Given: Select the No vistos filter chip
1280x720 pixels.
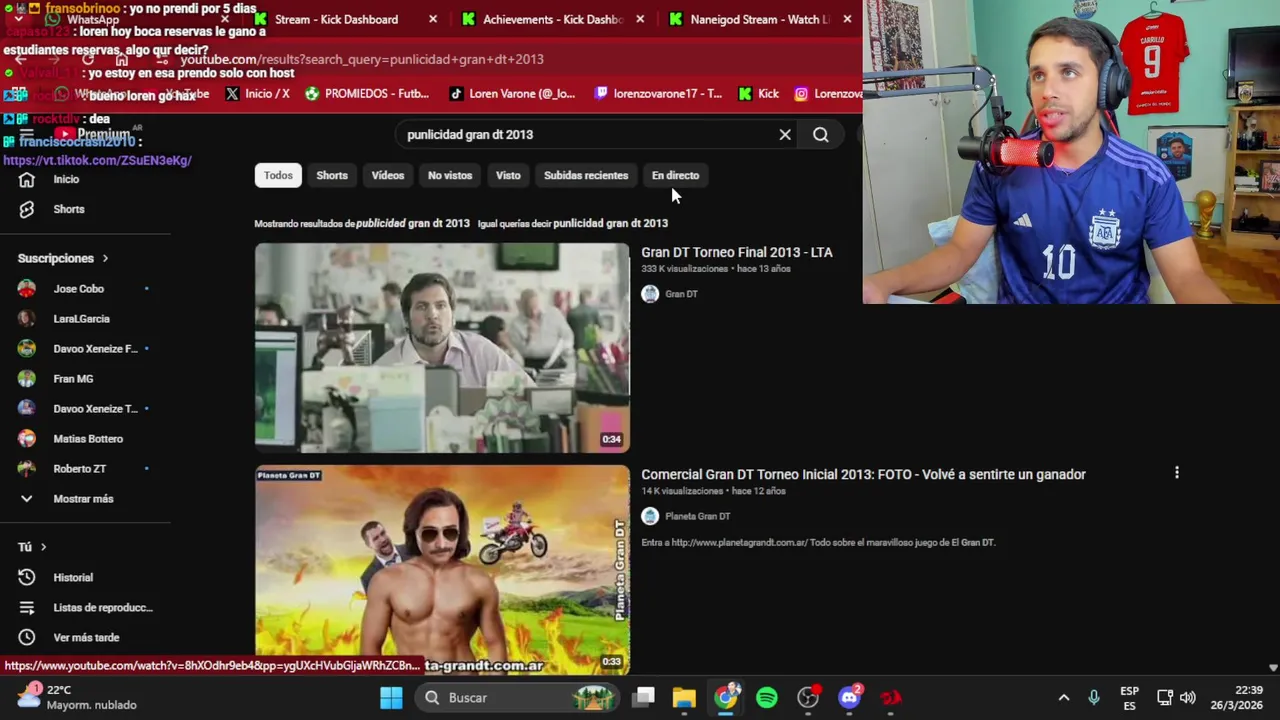Looking at the screenshot, I should (x=450, y=175).
